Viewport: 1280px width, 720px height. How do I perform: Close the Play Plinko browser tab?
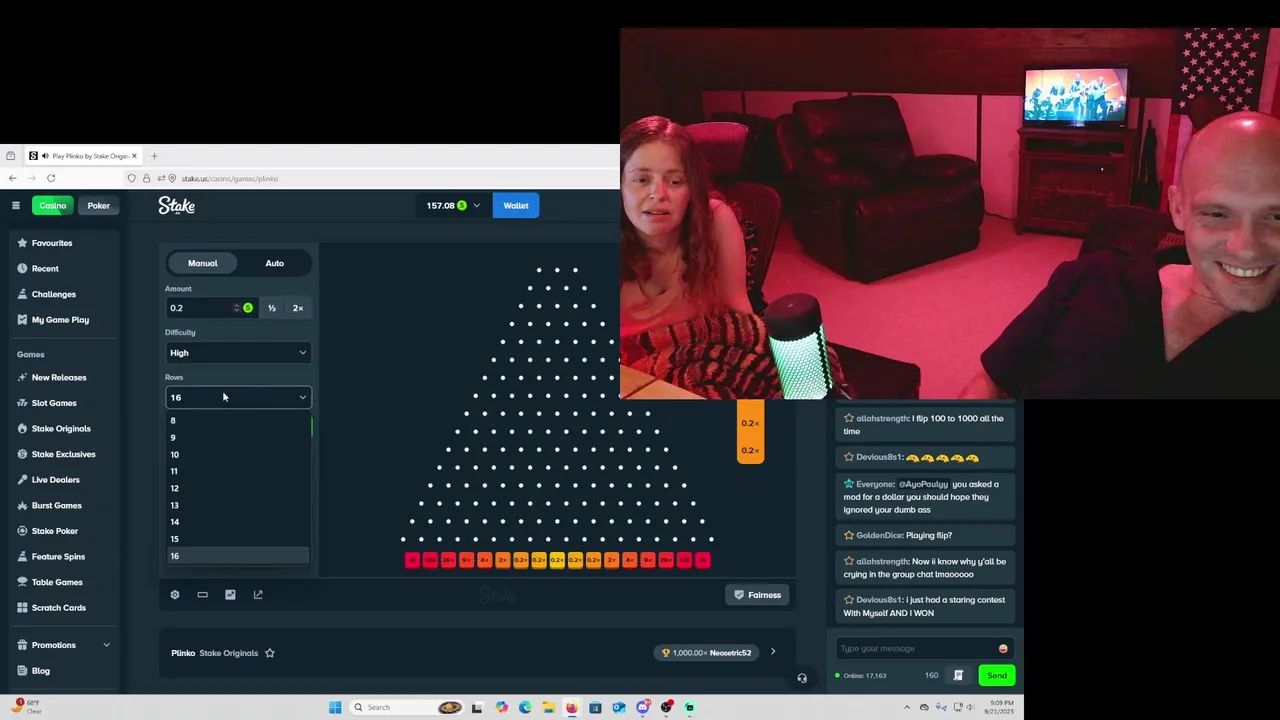coord(134,156)
